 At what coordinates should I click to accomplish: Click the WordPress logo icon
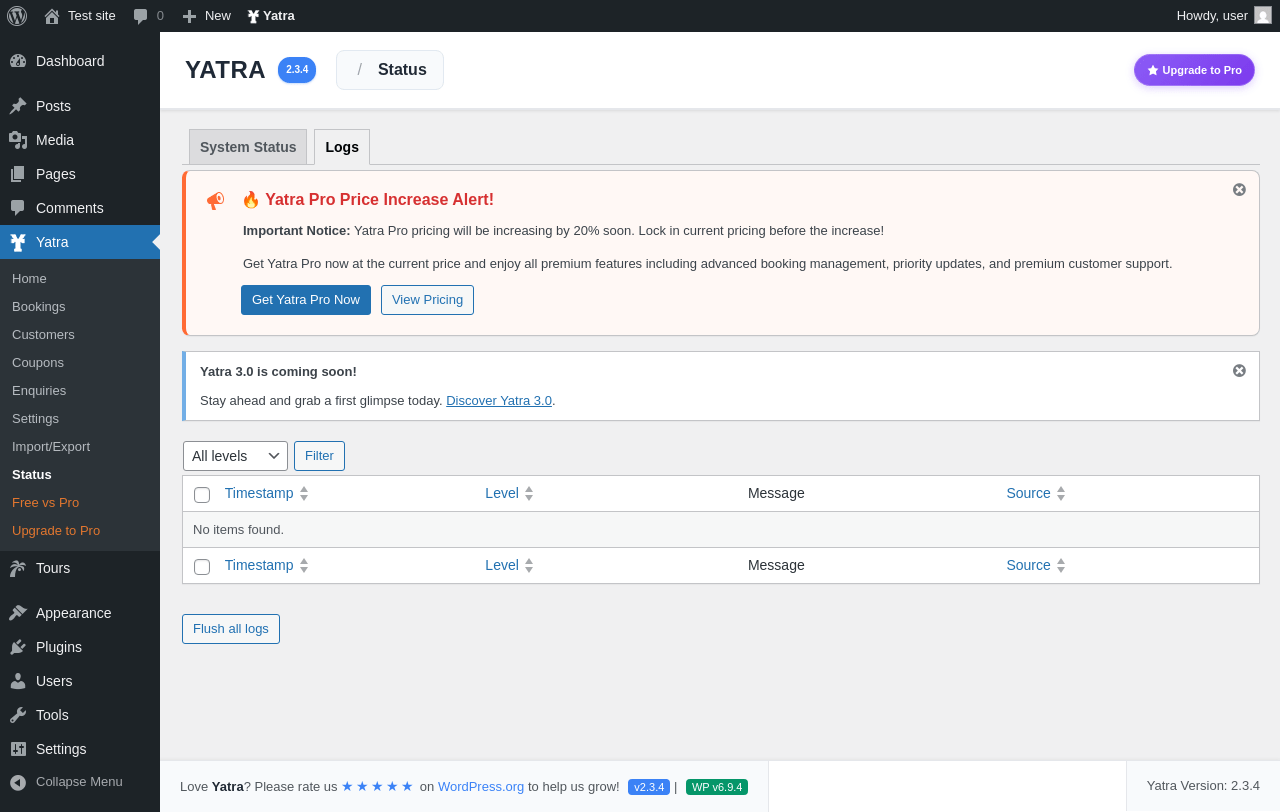17,16
